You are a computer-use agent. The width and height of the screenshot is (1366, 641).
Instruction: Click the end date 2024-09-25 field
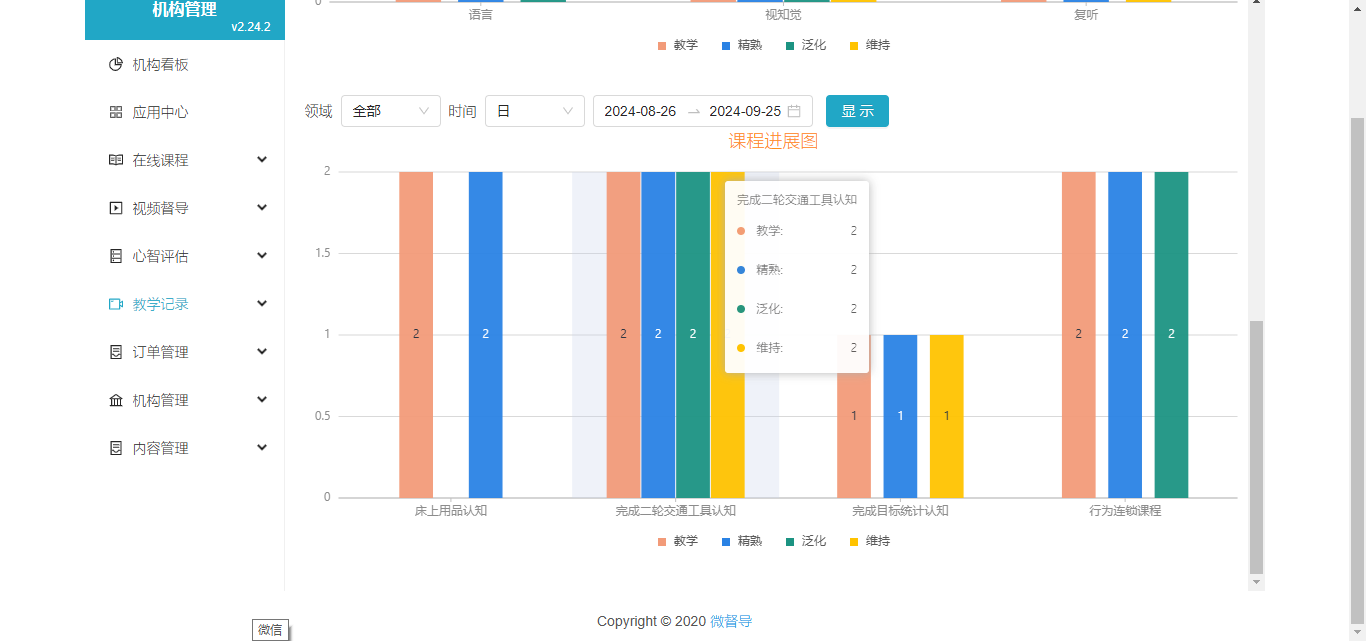(x=745, y=111)
